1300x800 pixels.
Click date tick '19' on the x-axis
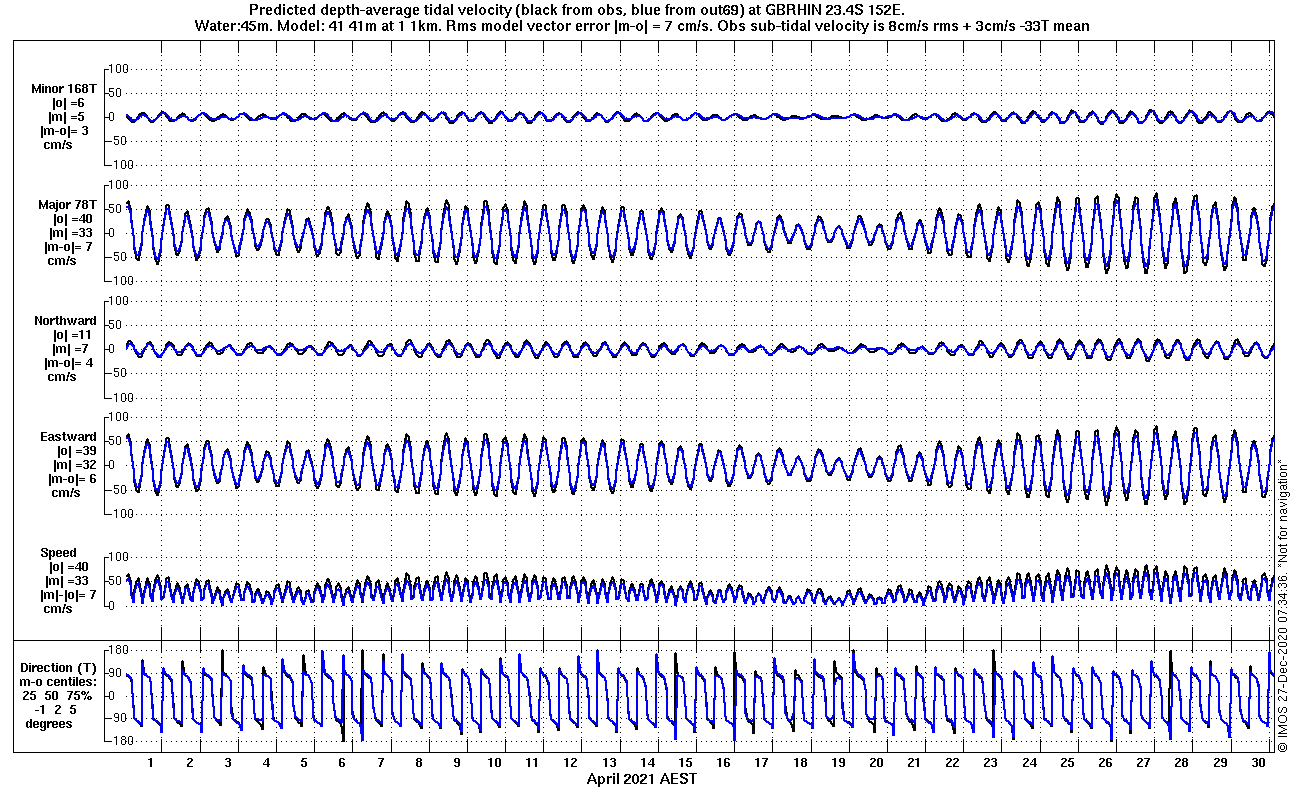coord(838,763)
